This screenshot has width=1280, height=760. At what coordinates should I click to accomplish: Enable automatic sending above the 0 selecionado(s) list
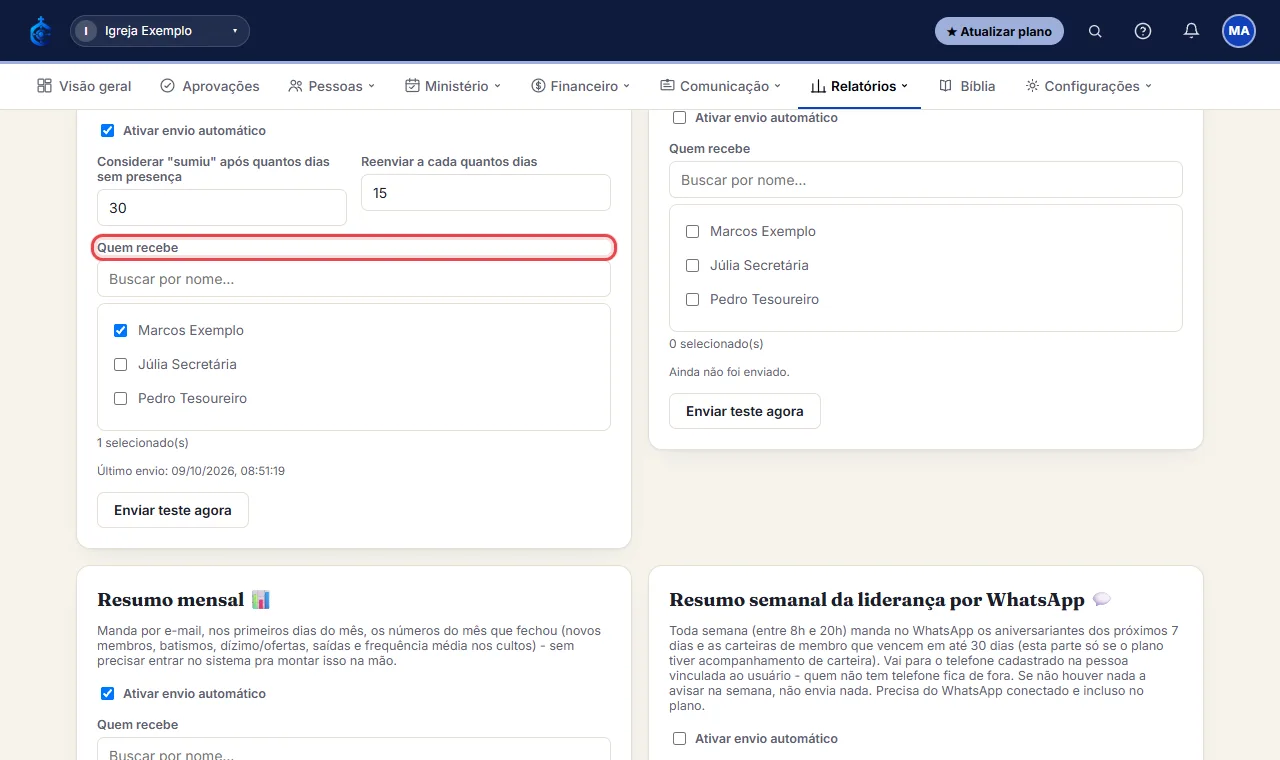(x=680, y=118)
